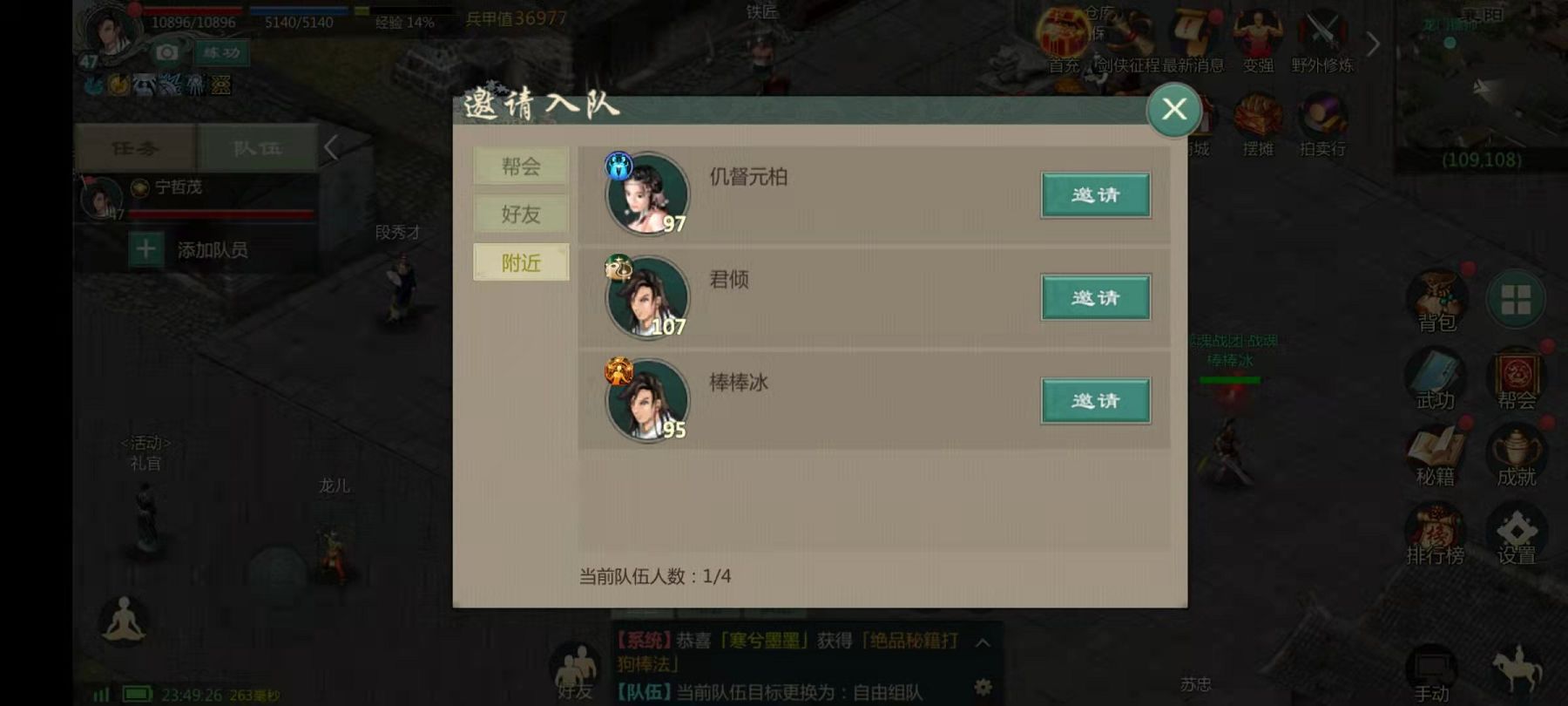Switch to the 好友 tab

click(521, 214)
